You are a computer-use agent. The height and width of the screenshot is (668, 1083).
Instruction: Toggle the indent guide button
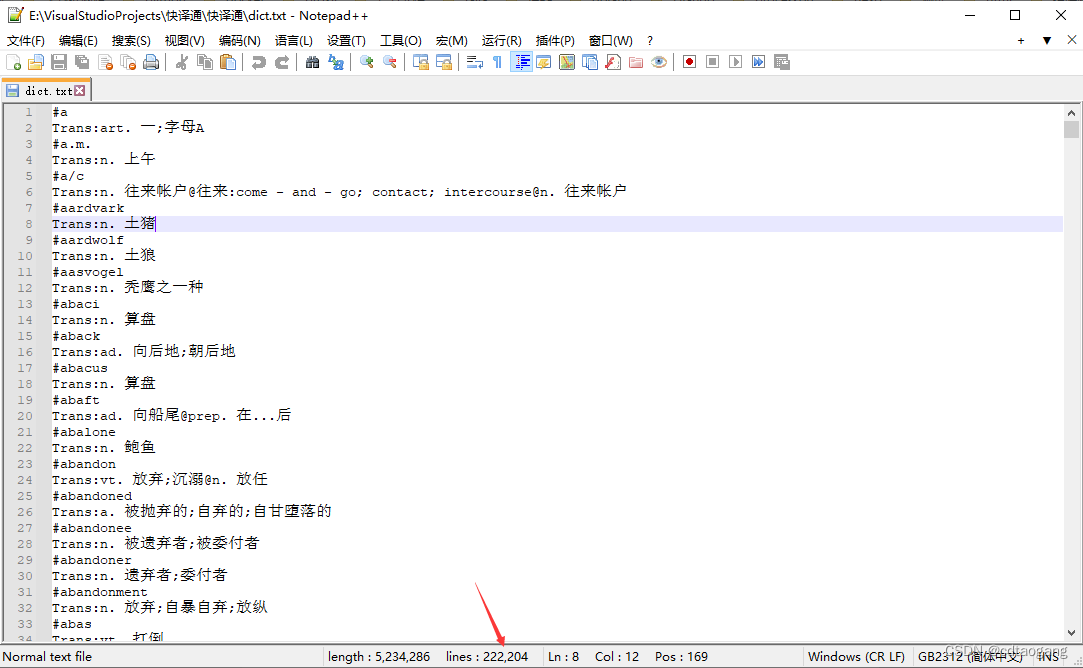[521, 62]
